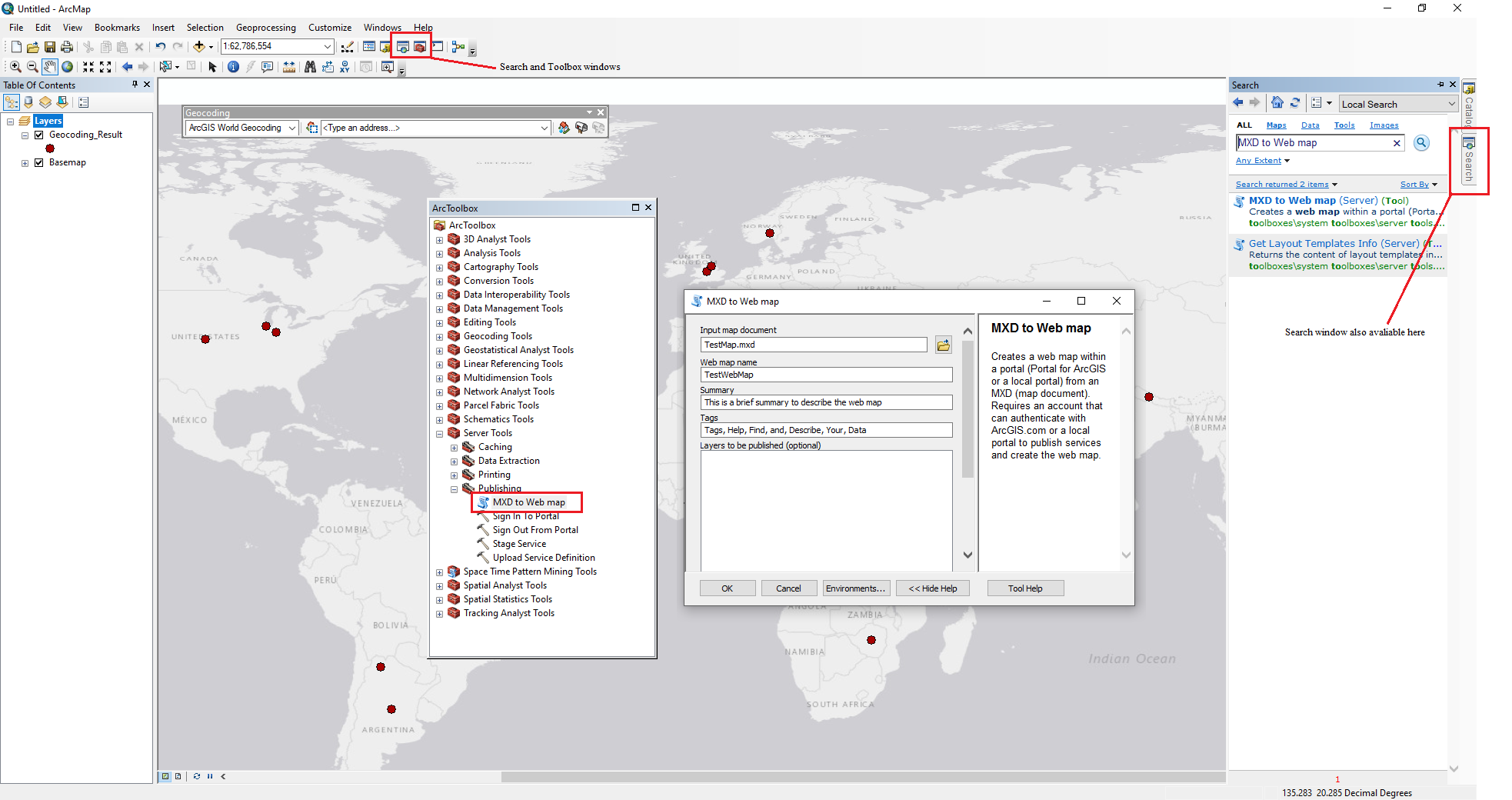The image size is (1512, 800).
Task: Expand Conversion Tools toolbox
Action: click(439, 282)
